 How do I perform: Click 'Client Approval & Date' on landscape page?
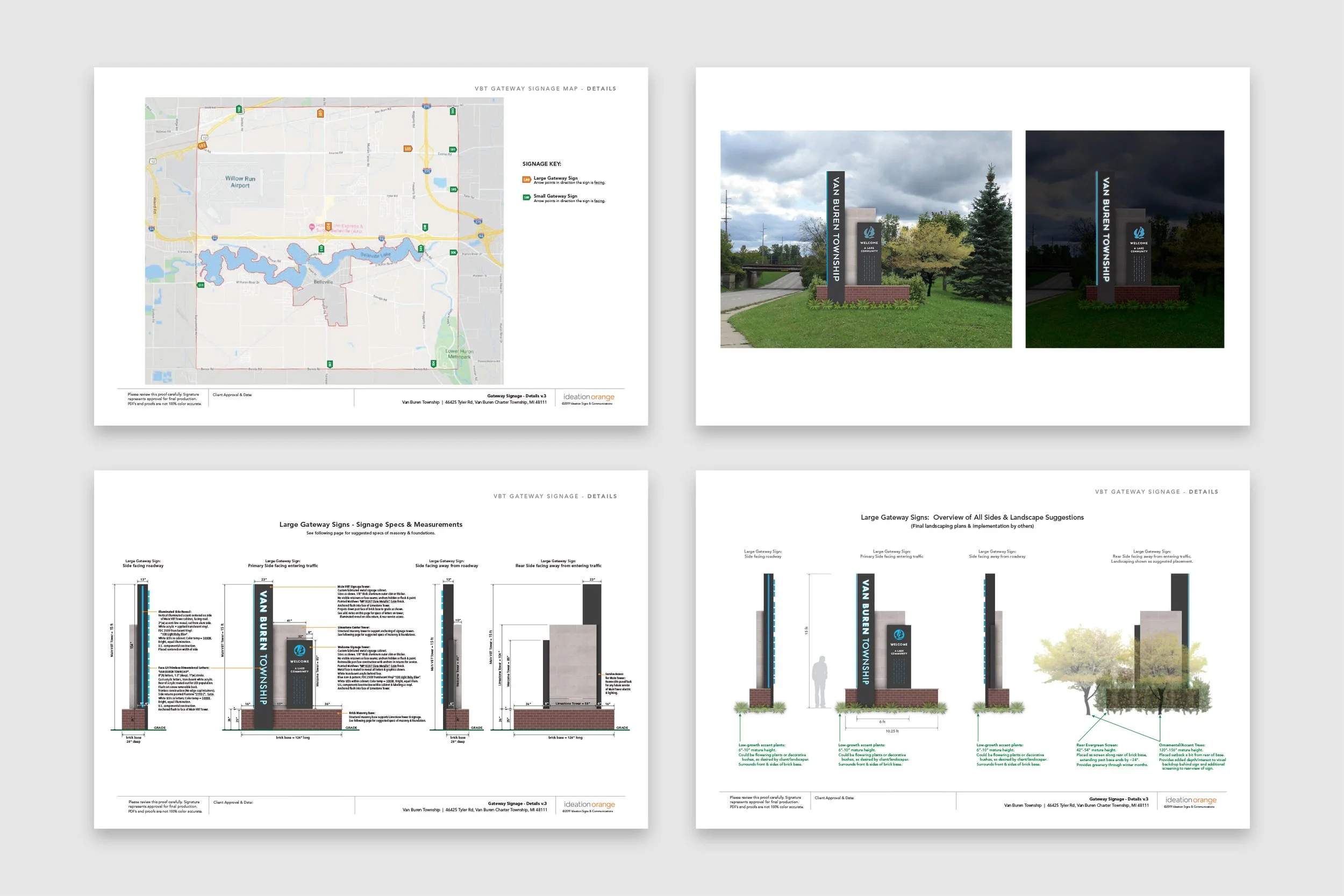tap(834, 798)
